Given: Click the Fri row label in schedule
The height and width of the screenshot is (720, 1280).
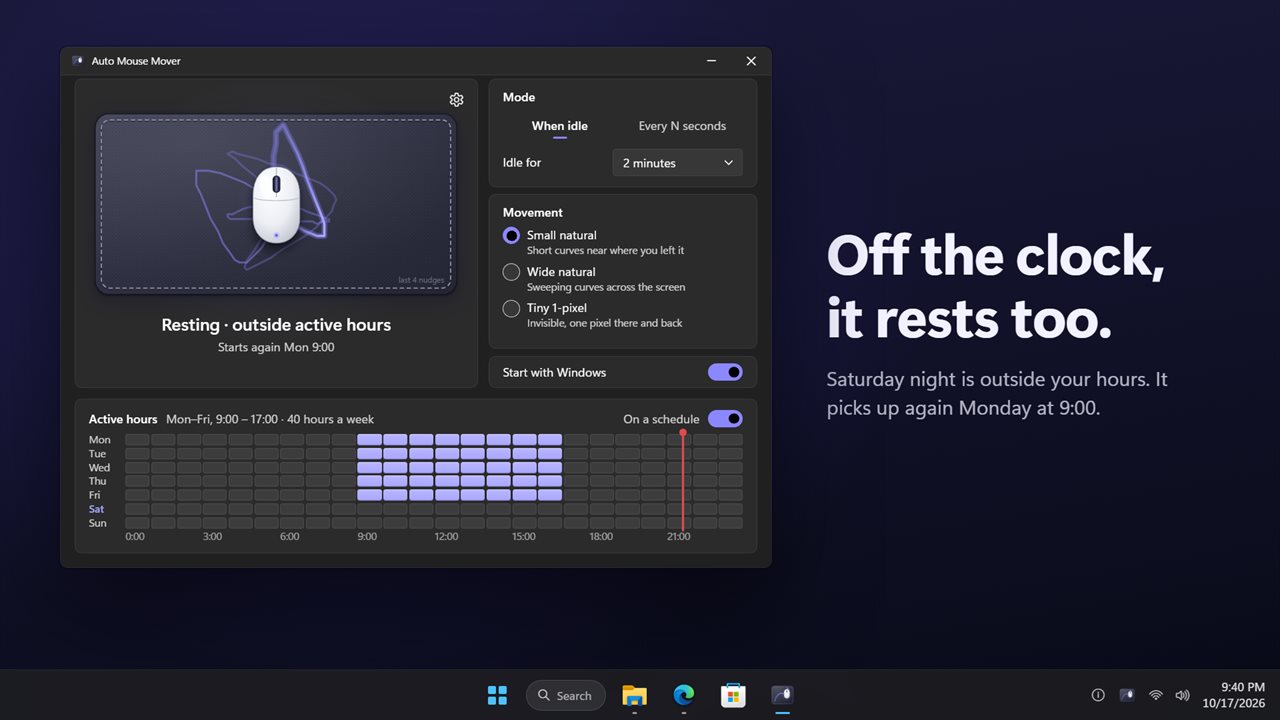Looking at the screenshot, I should click(95, 495).
